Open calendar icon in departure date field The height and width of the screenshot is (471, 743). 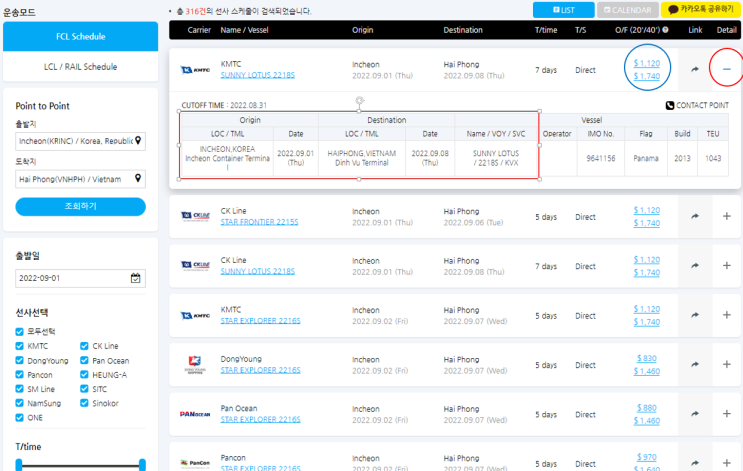click(136, 278)
